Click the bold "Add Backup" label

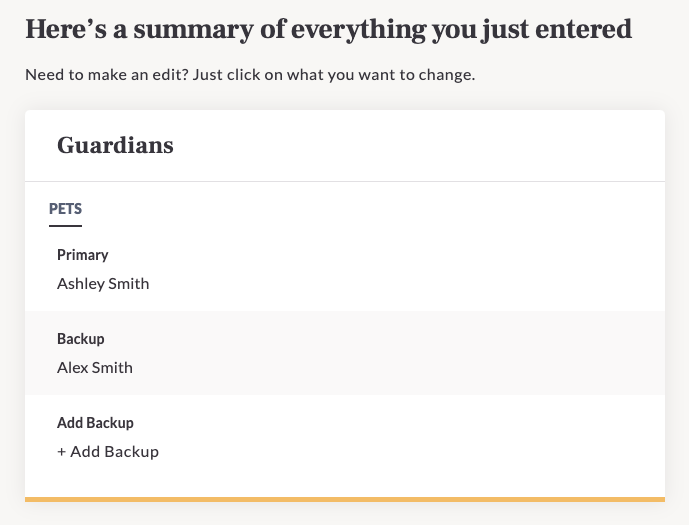click(x=95, y=423)
